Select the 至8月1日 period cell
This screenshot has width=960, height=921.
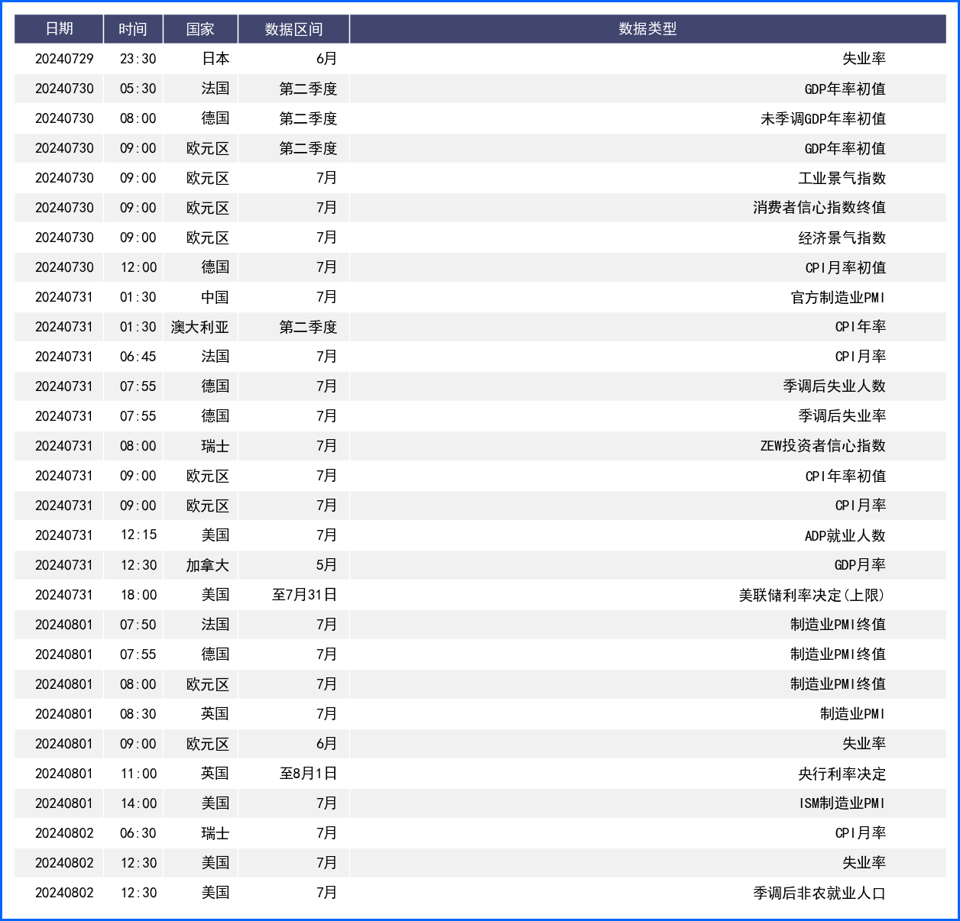tap(309, 774)
